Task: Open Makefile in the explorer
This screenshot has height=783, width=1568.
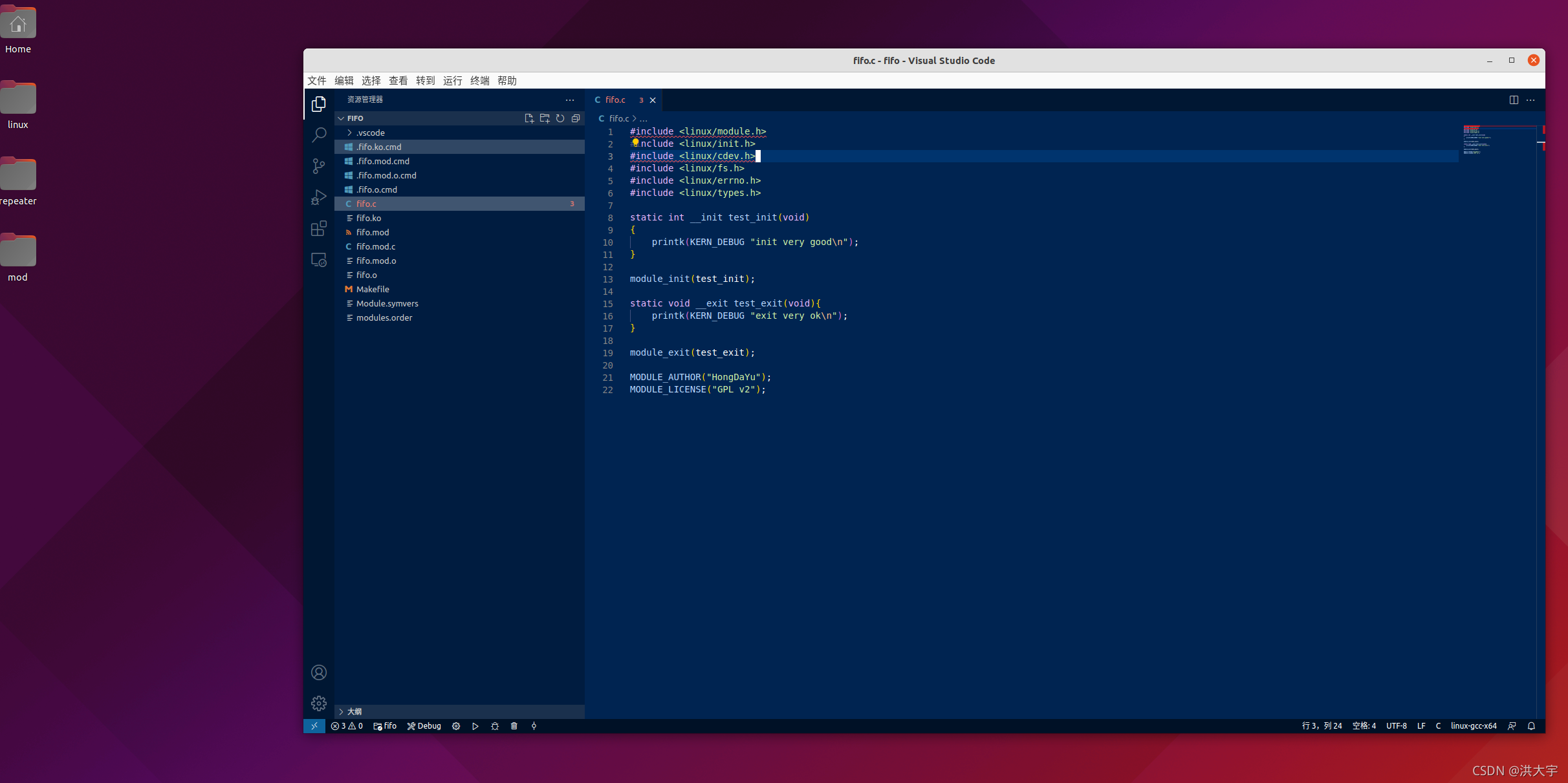Action: pyautogui.click(x=373, y=289)
